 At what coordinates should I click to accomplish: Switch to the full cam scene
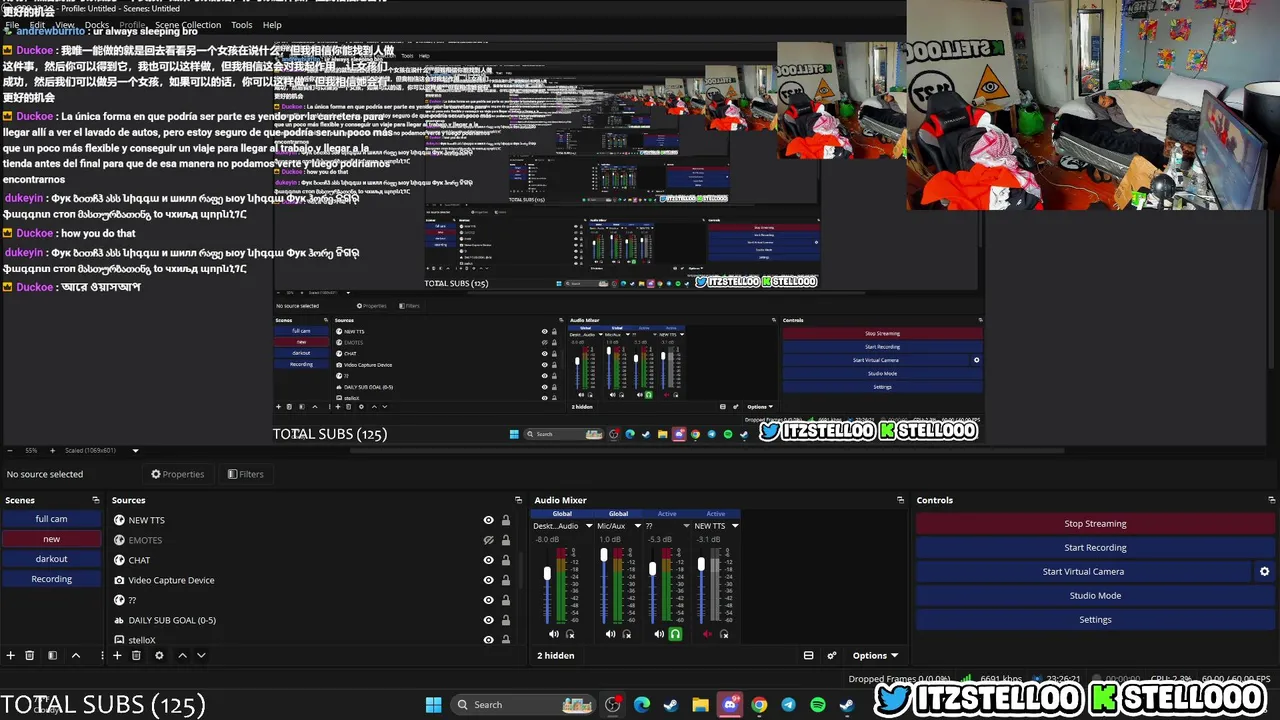point(51,519)
